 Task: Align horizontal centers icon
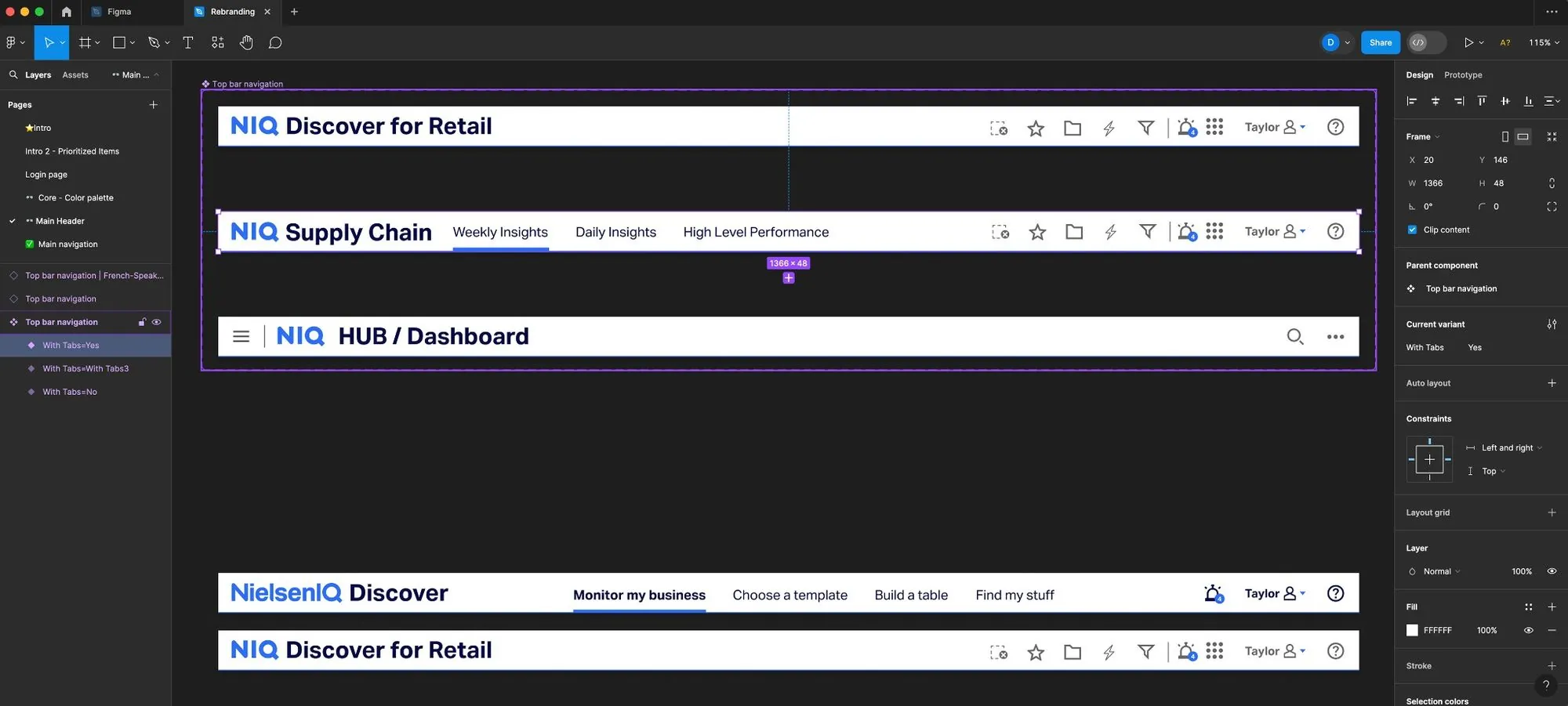[1436, 100]
